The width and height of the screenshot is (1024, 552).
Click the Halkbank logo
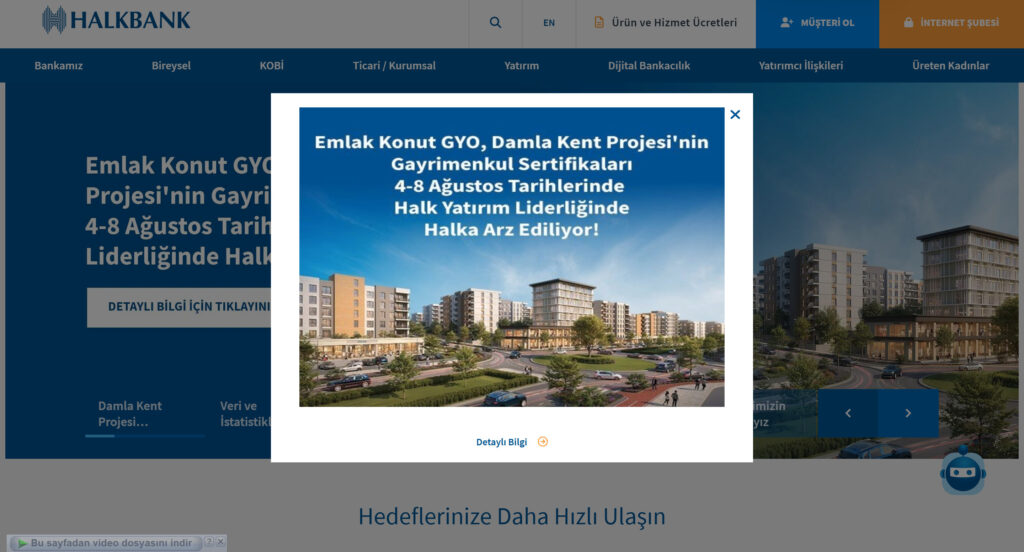(x=116, y=20)
